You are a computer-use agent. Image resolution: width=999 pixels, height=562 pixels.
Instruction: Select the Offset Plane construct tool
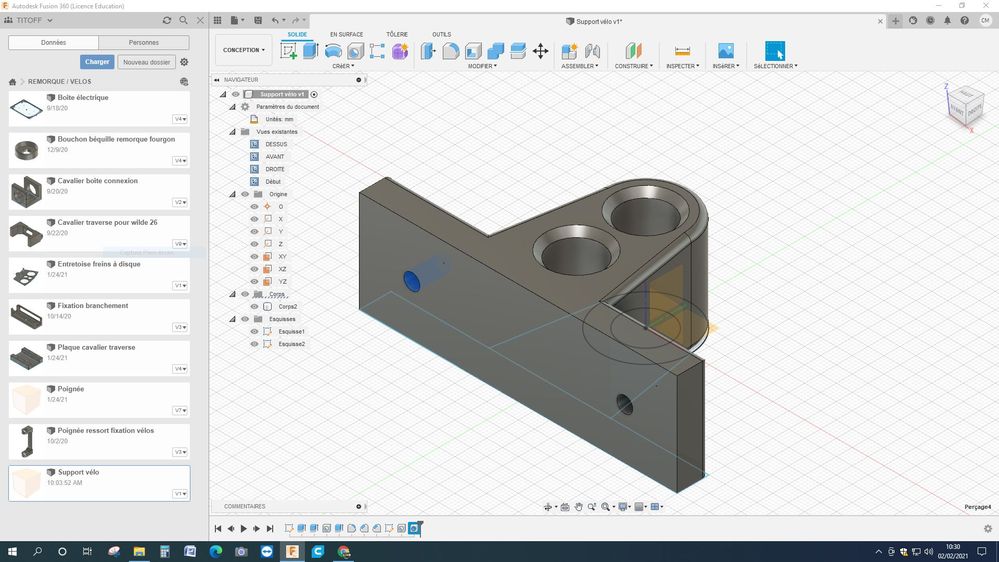point(633,51)
